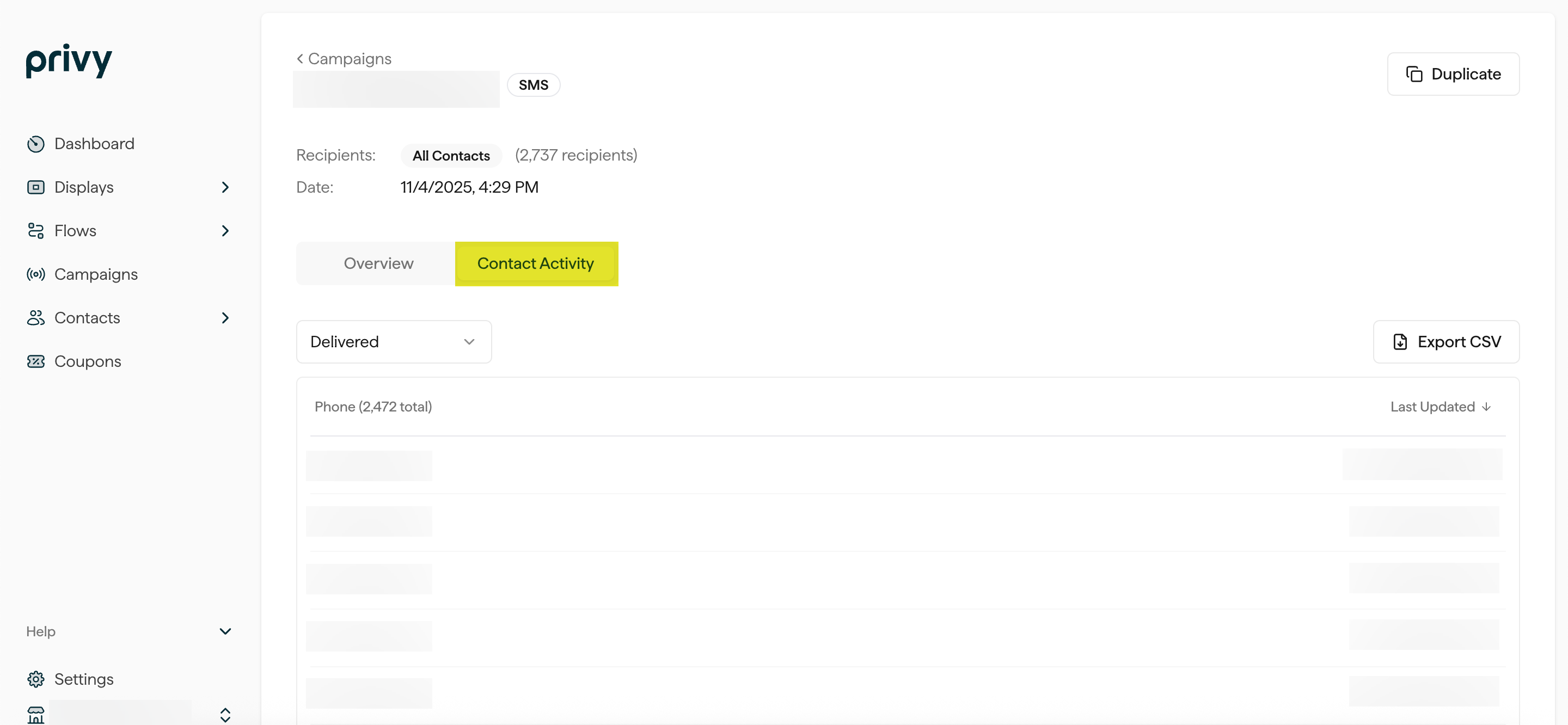Screen dimensions: 1568x725
Task: Select the Contact Activity tab
Action: pos(536,263)
